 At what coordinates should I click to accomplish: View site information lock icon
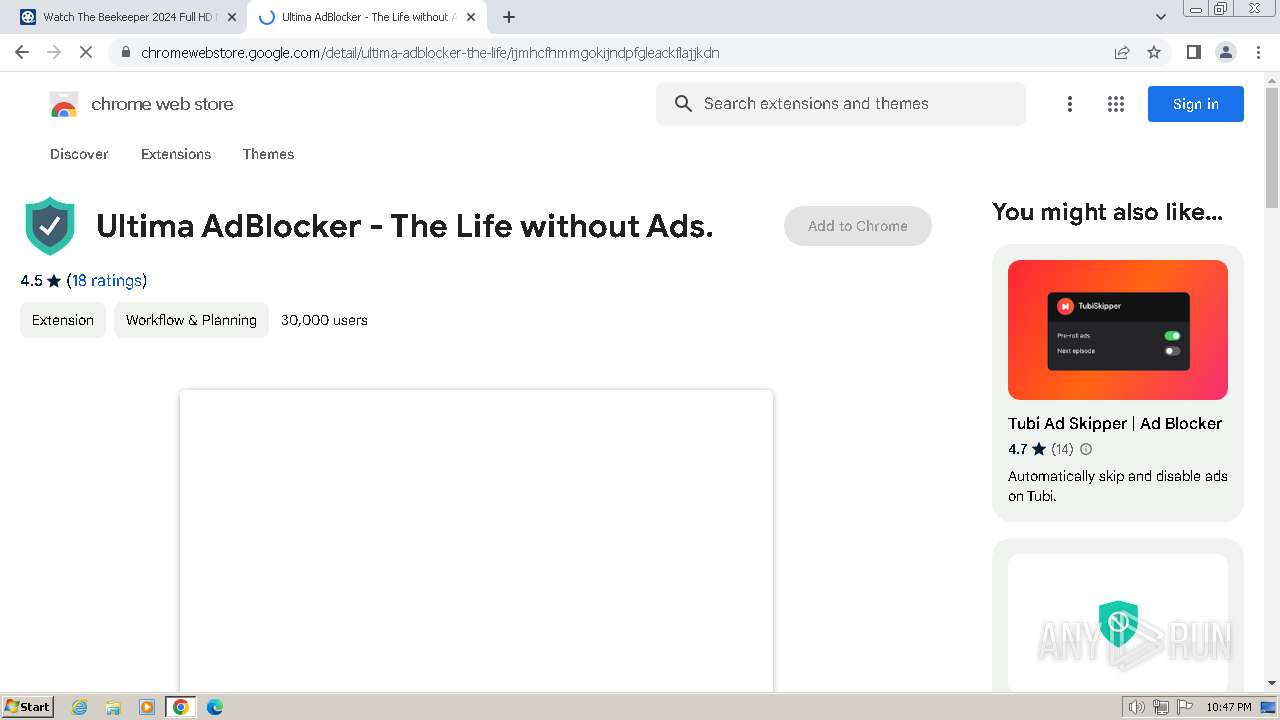(125, 52)
